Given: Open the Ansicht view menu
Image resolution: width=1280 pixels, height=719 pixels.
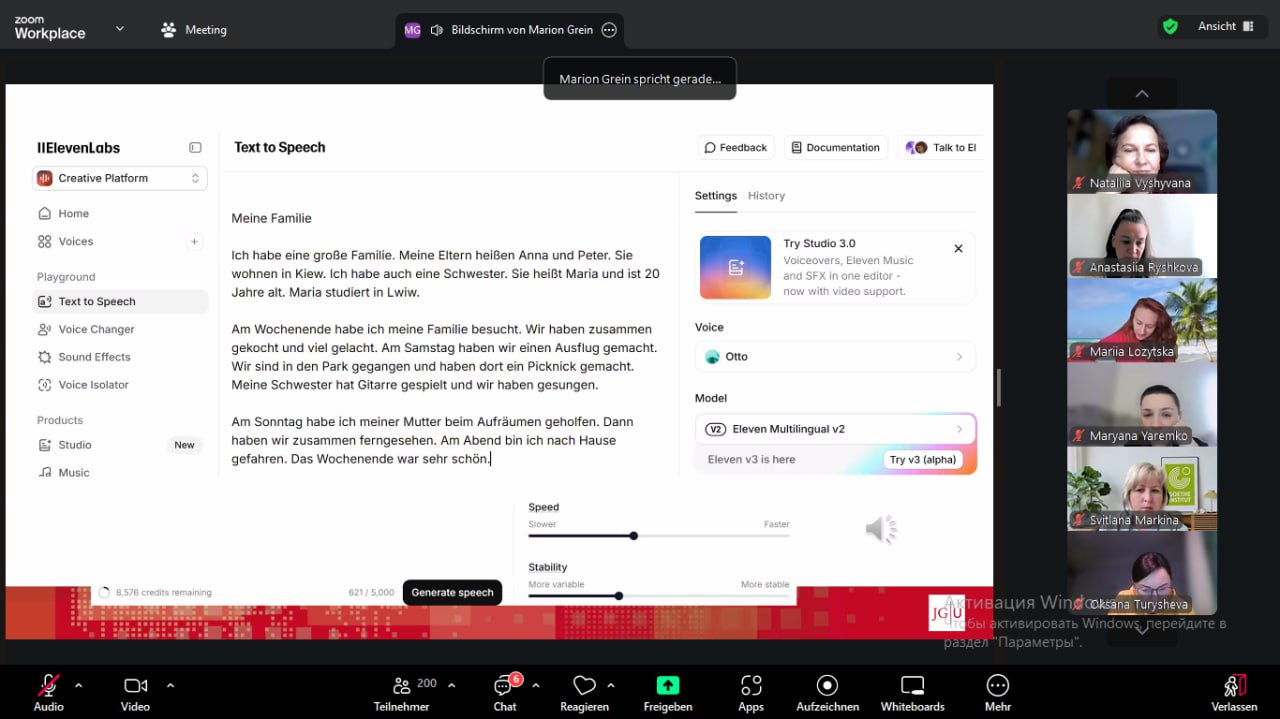Looking at the screenshot, I should 1225,27.
